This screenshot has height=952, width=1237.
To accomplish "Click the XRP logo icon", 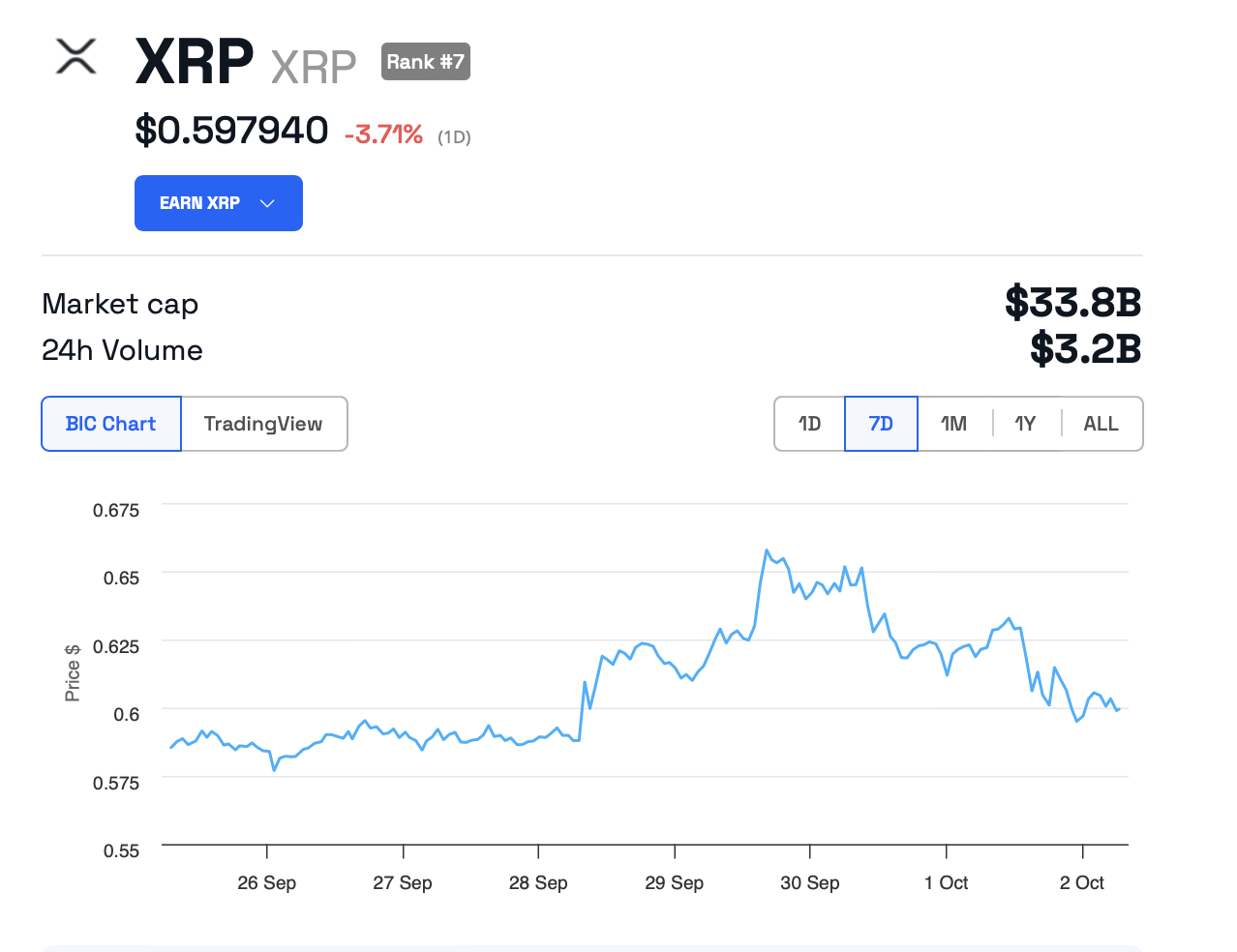I will [75, 57].
